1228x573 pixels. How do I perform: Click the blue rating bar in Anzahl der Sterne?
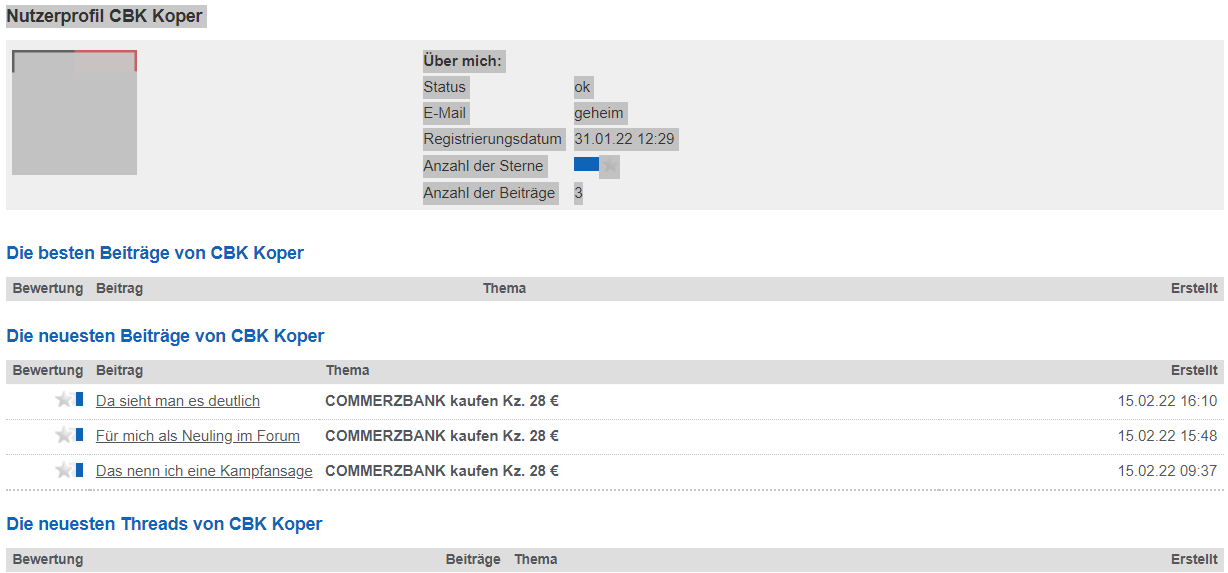point(586,165)
